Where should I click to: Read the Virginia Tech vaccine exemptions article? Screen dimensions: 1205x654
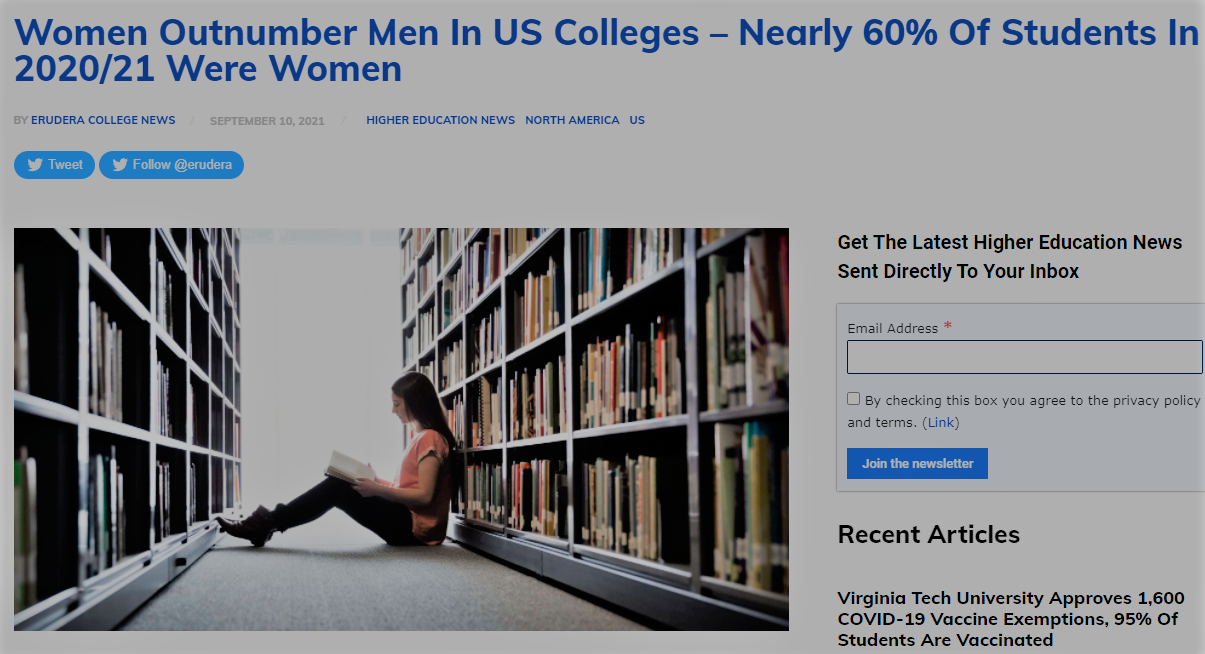point(1011,619)
